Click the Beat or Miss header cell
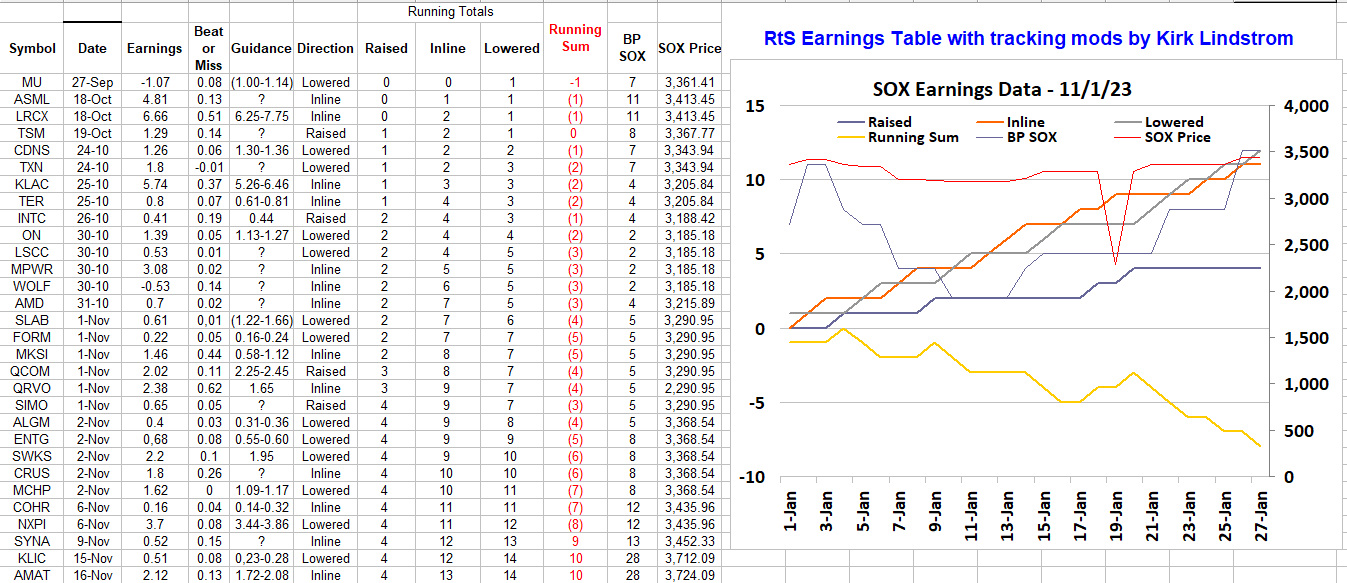Image resolution: width=1347 pixels, height=583 pixels. (208, 48)
